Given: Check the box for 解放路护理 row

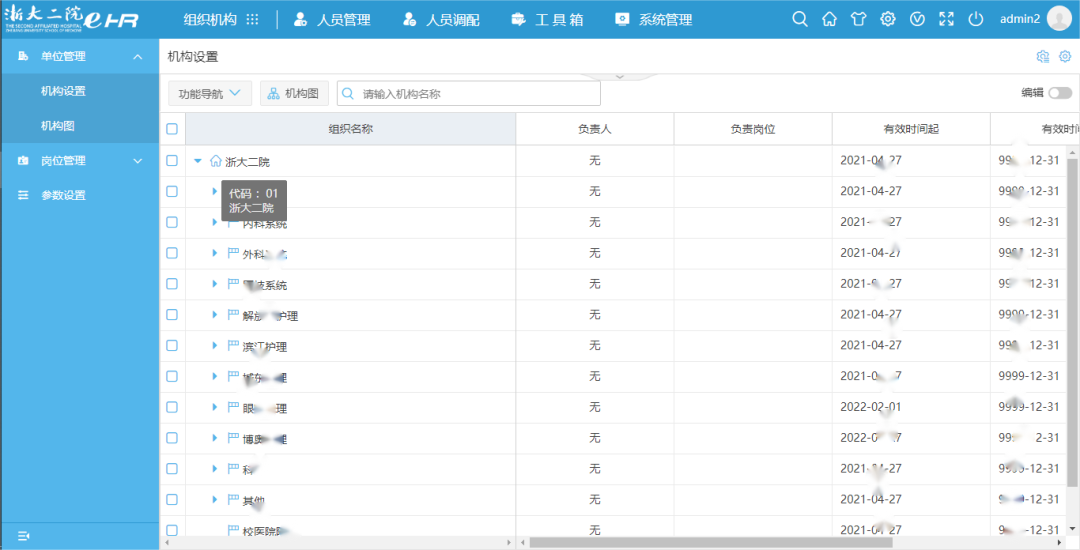Looking at the screenshot, I should click(172, 315).
